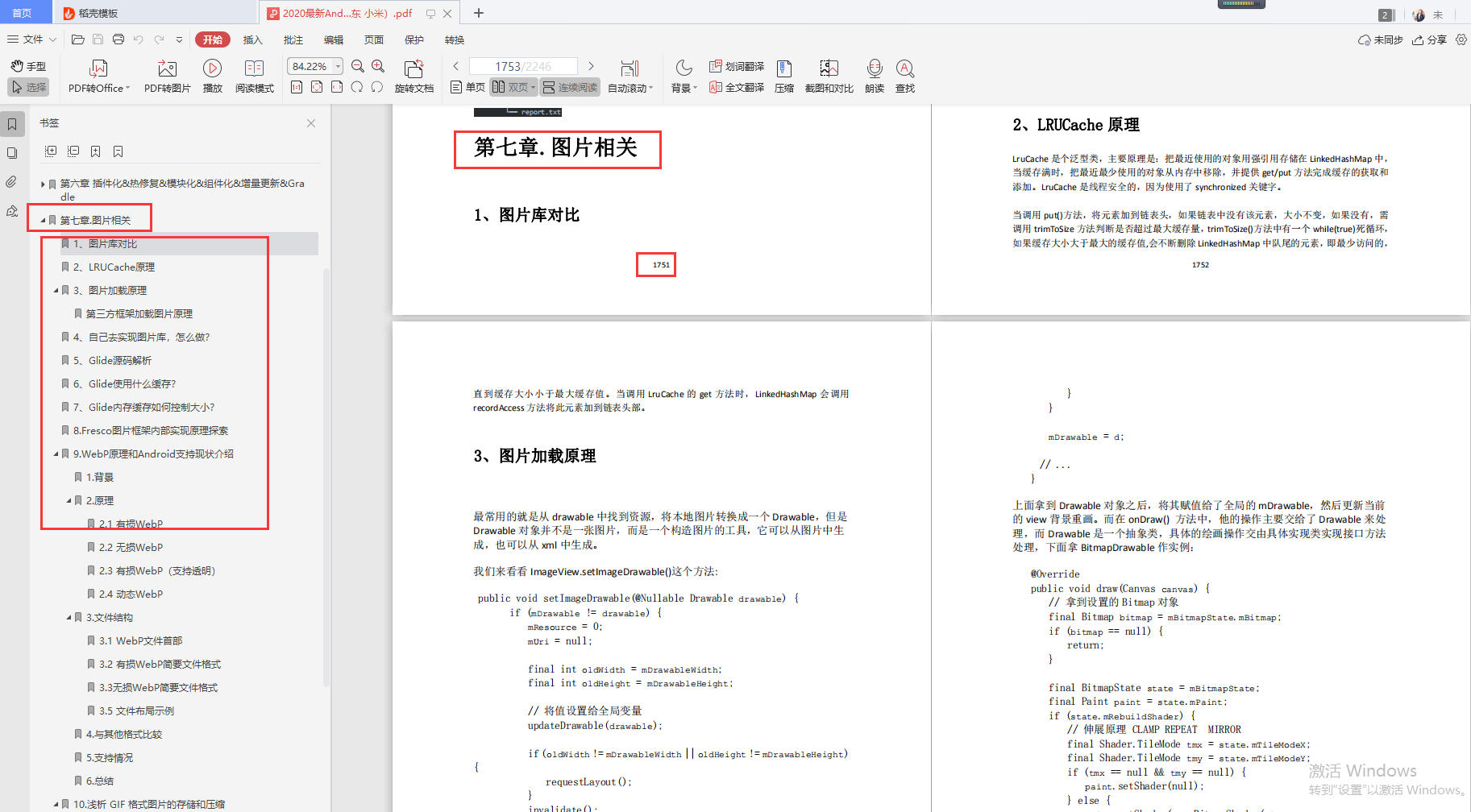Image resolution: width=1471 pixels, height=812 pixels.
Task: Open the 首页 home tab
Action: (x=23, y=13)
